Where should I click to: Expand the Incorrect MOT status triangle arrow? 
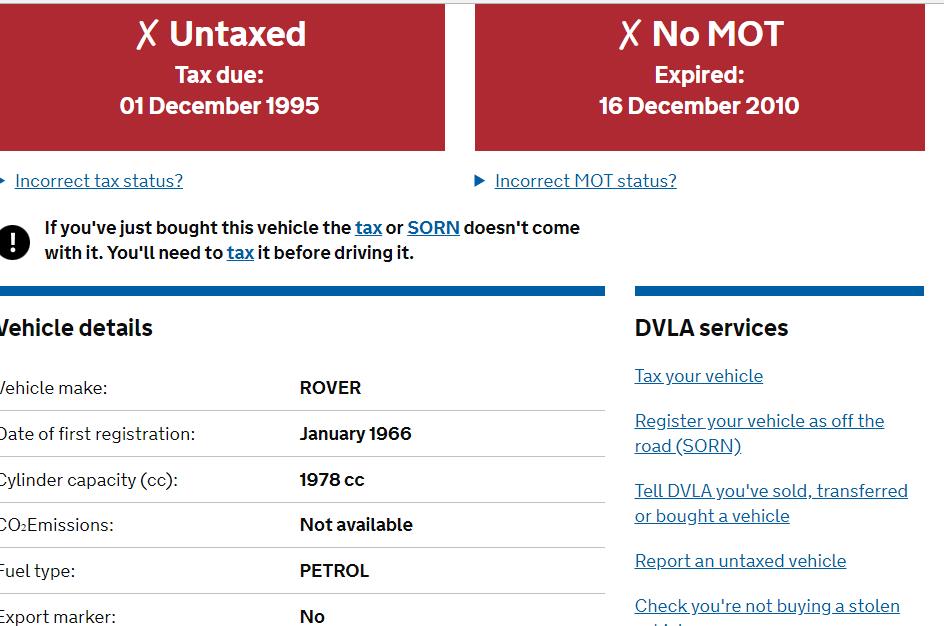[x=479, y=181]
